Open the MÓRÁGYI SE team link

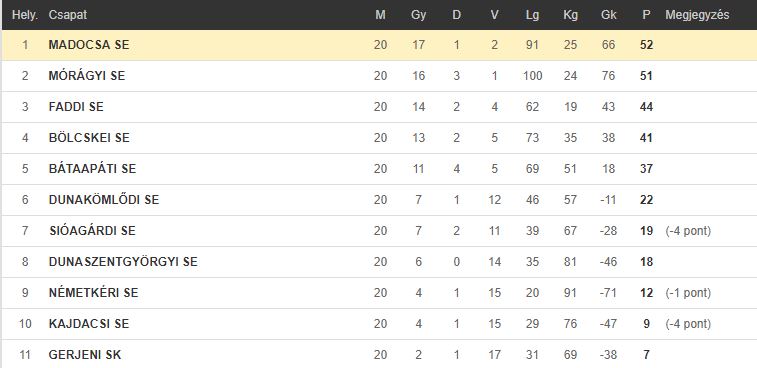click(87, 76)
